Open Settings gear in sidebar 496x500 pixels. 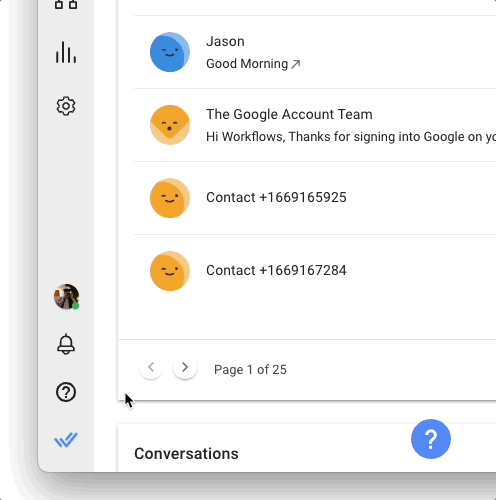[x=66, y=106]
